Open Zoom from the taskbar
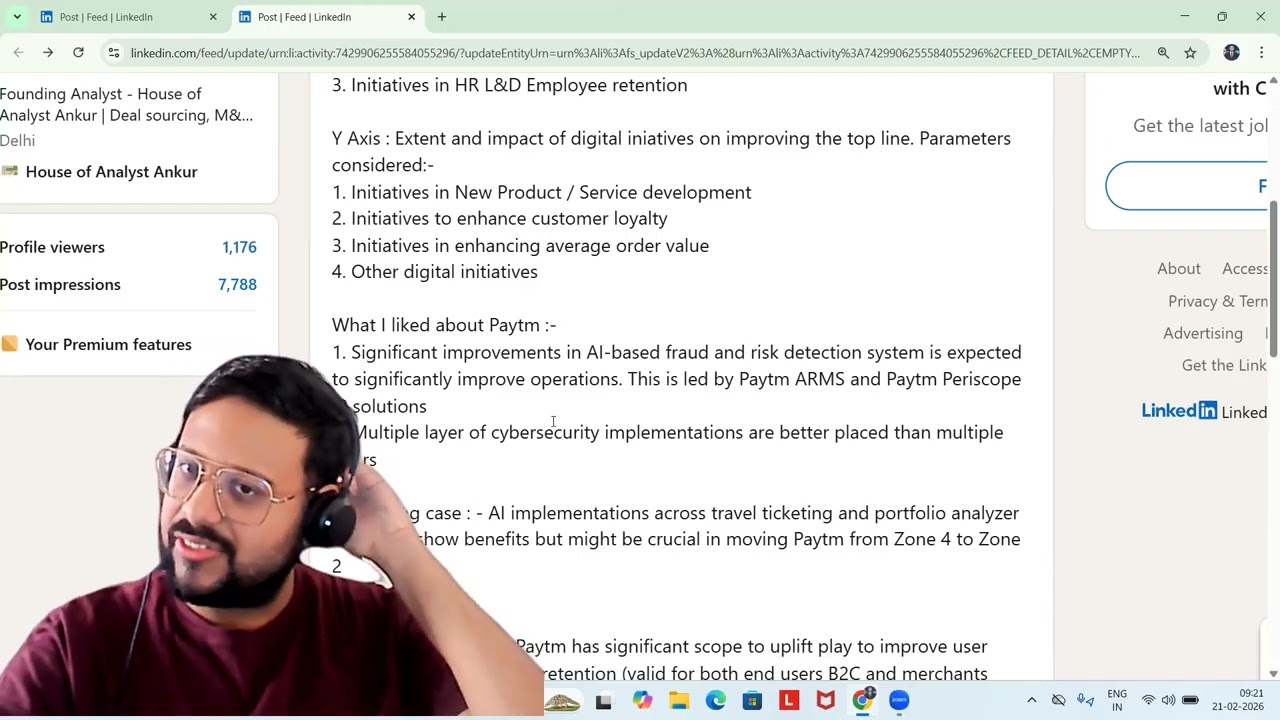The width and height of the screenshot is (1280, 720). [899, 701]
